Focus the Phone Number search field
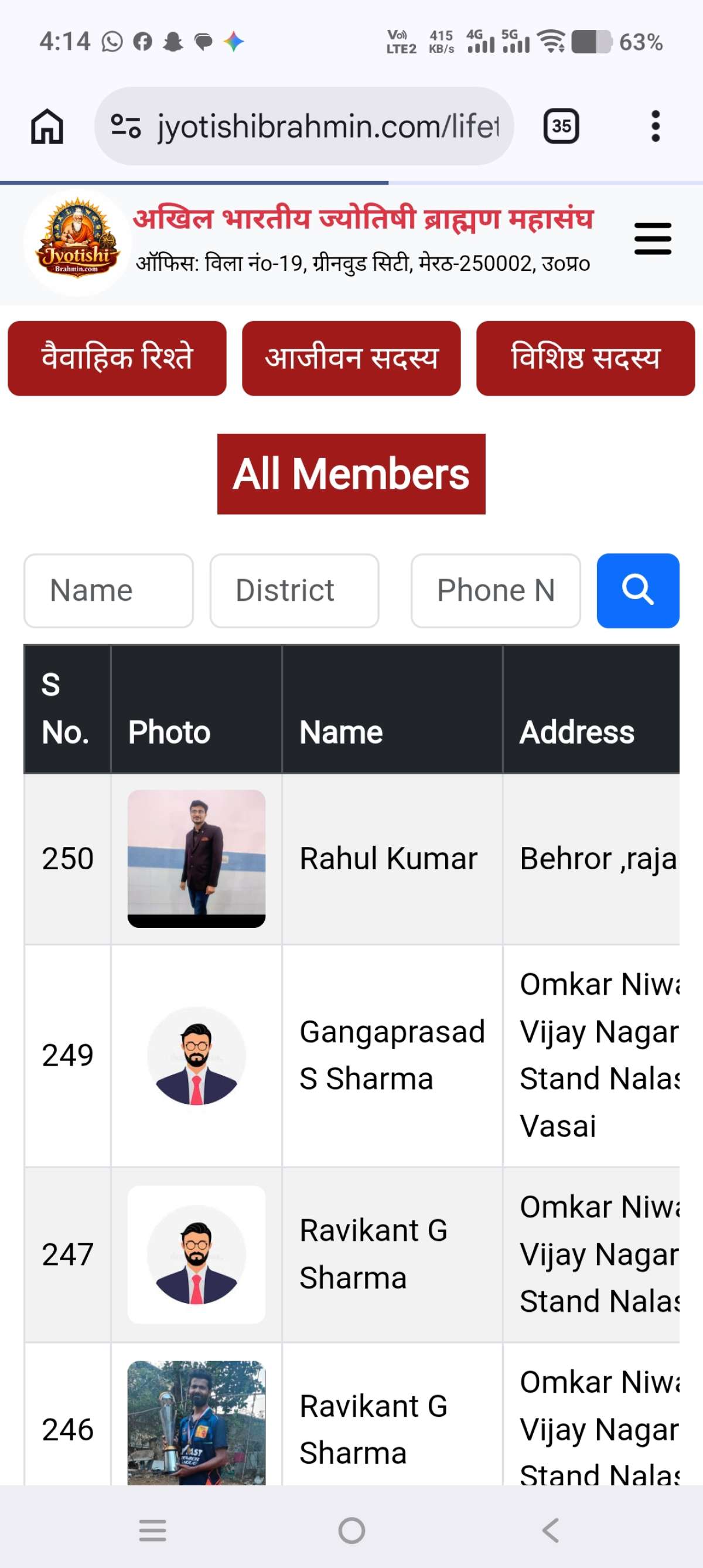This screenshot has height=1568, width=703. tap(496, 590)
